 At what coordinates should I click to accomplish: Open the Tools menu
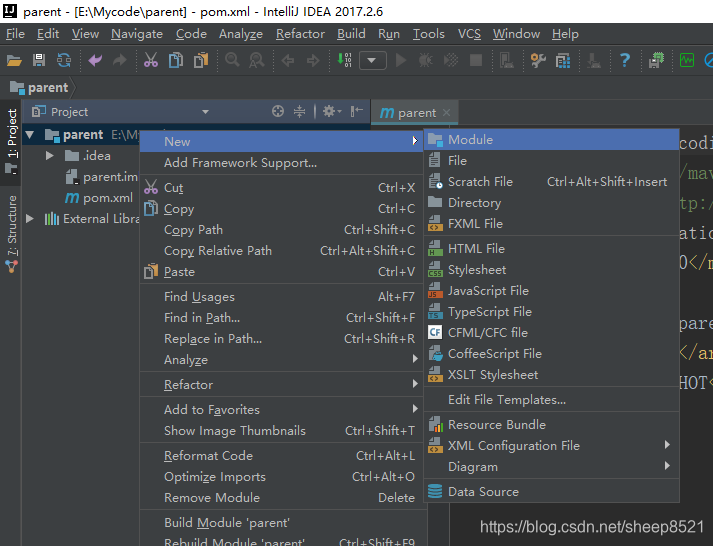point(428,34)
